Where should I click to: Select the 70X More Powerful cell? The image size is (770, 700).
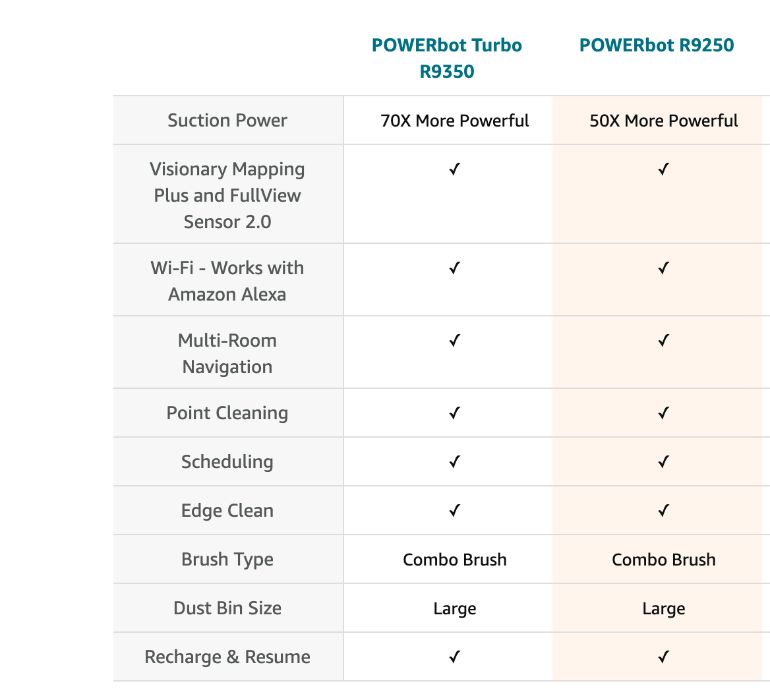click(x=455, y=121)
